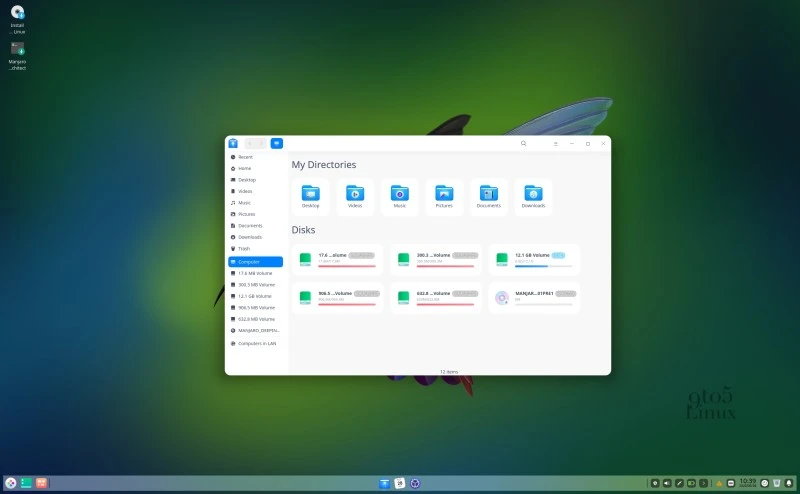
Task: Open the Desktop folder under My Directories
Action: click(x=310, y=197)
